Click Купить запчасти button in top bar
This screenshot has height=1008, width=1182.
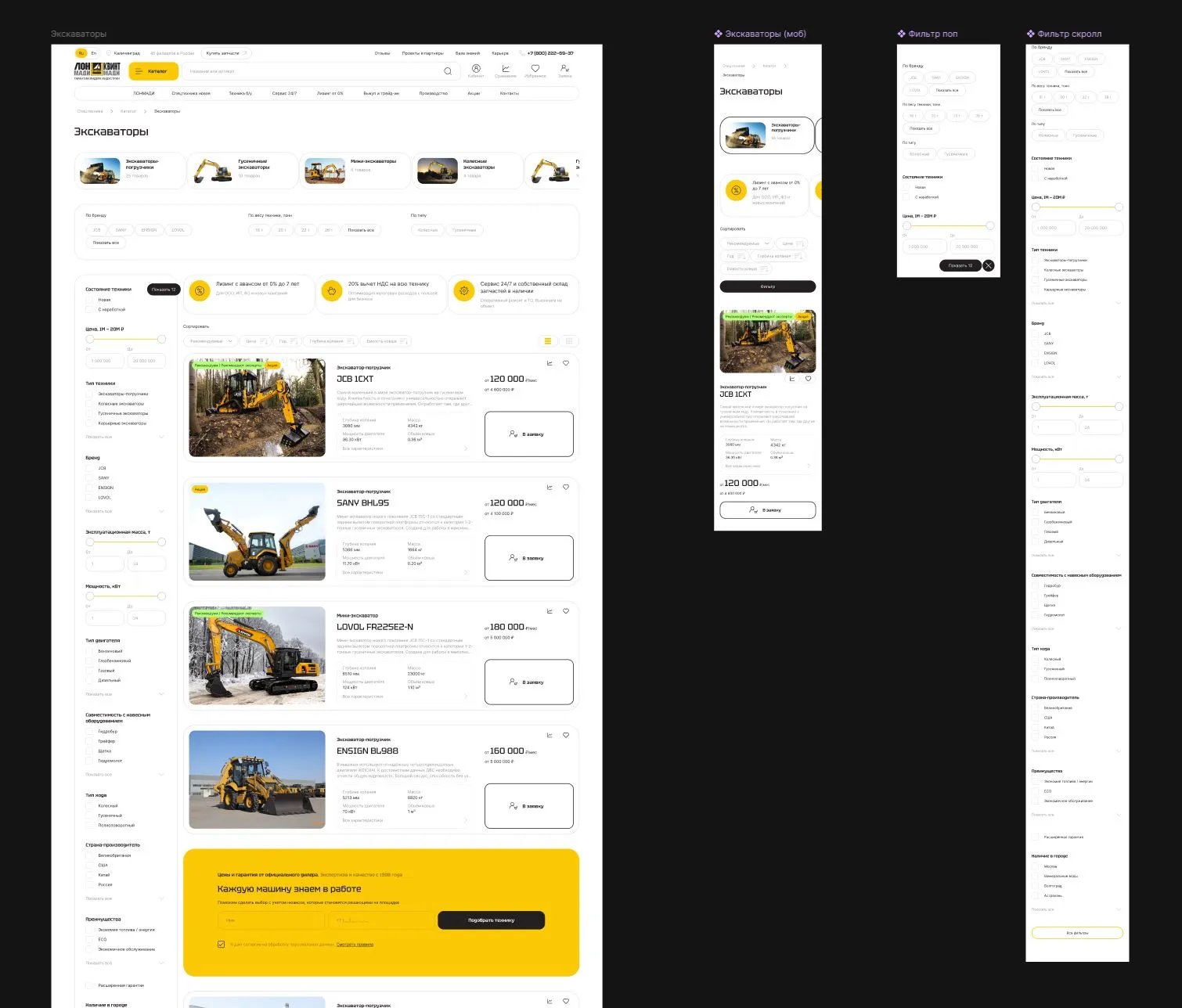click(x=227, y=53)
